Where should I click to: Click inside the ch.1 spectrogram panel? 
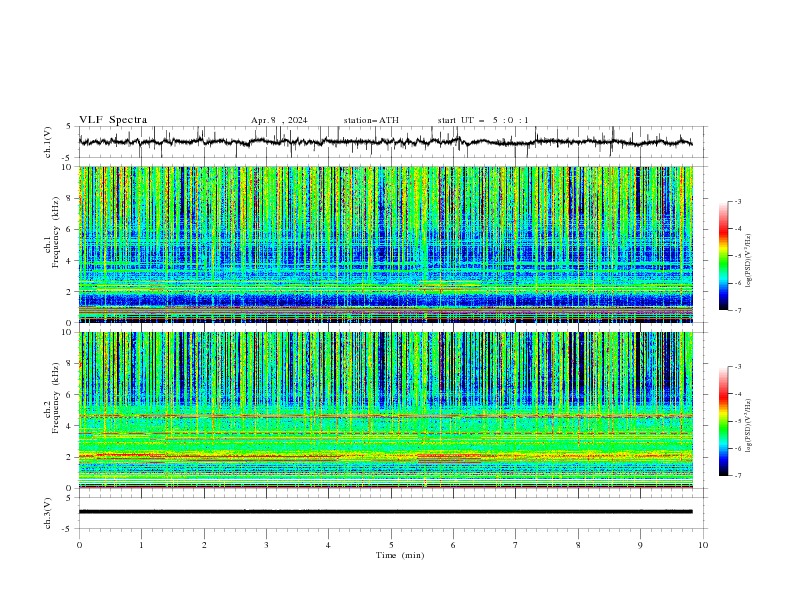click(385, 244)
